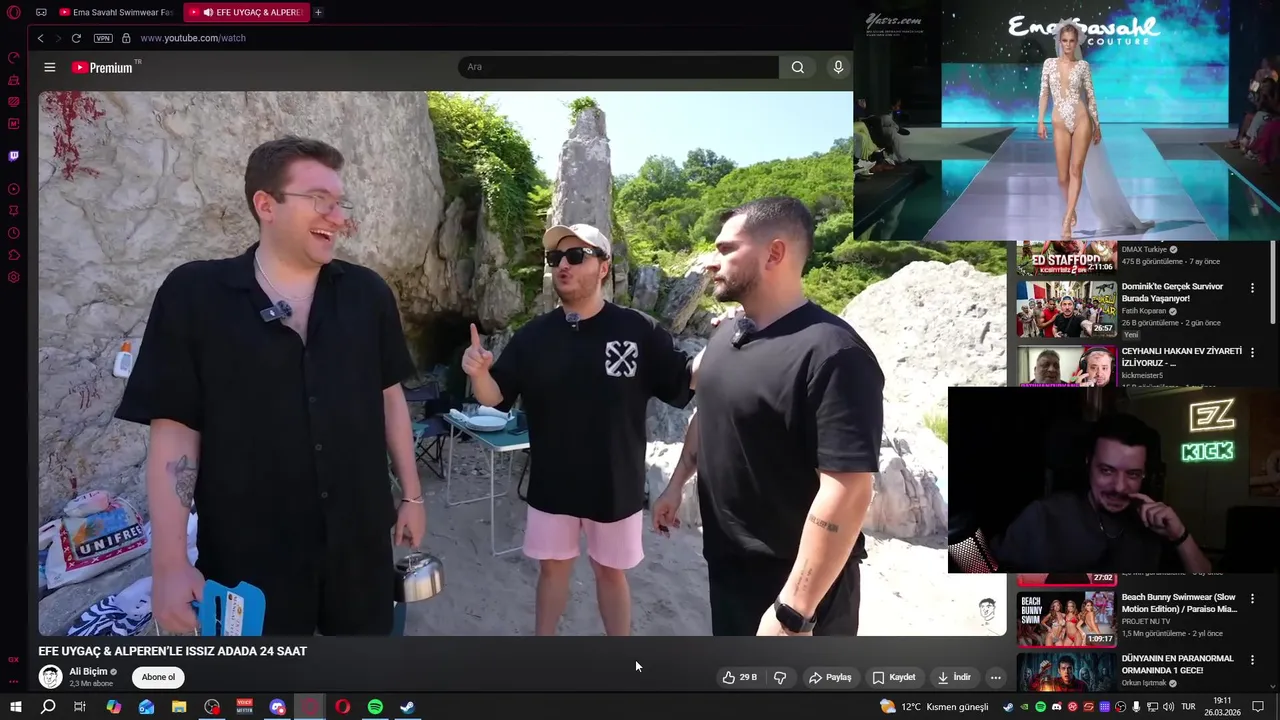
Task: Open options for DÜNYANIN EN PARANORMAL video
Action: pyautogui.click(x=1252, y=660)
